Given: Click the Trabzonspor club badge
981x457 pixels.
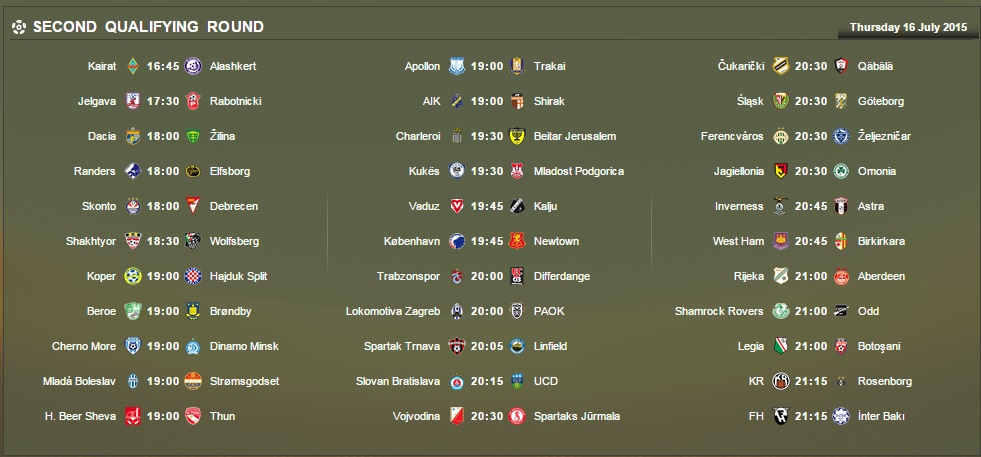Looking at the screenshot, I should click(456, 276).
